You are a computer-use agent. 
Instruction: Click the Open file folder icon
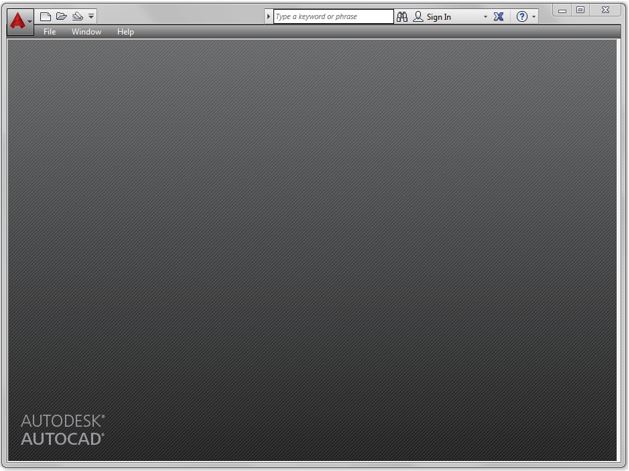[61, 17]
